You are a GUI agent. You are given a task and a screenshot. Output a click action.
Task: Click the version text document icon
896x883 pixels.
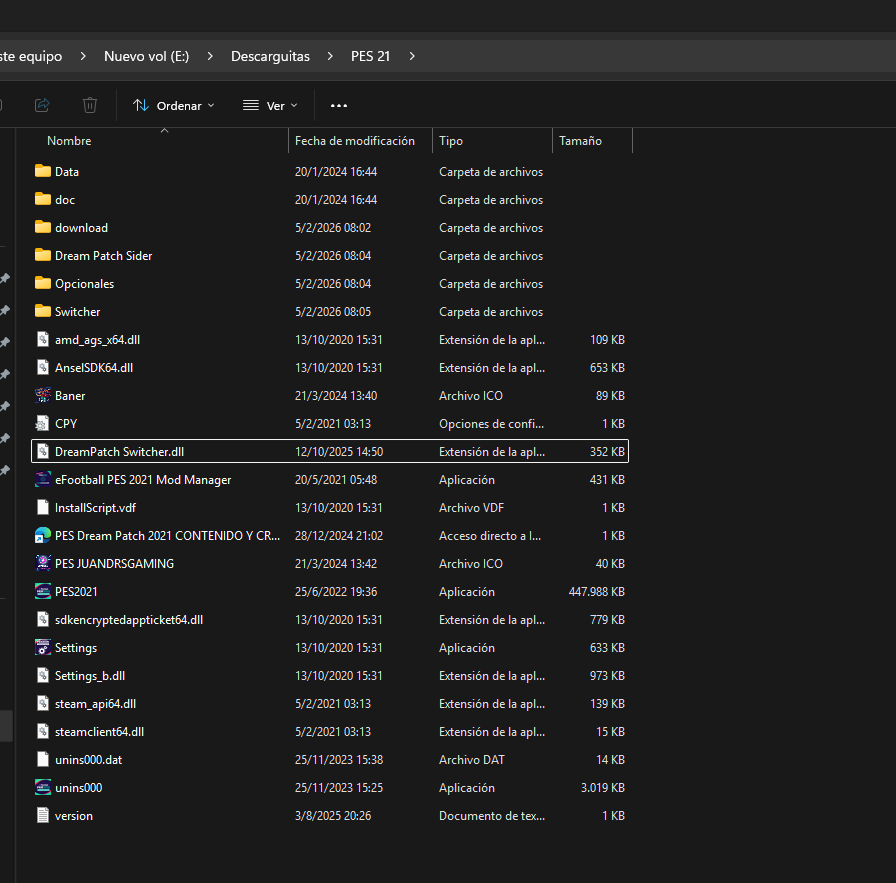[x=43, y=816]
